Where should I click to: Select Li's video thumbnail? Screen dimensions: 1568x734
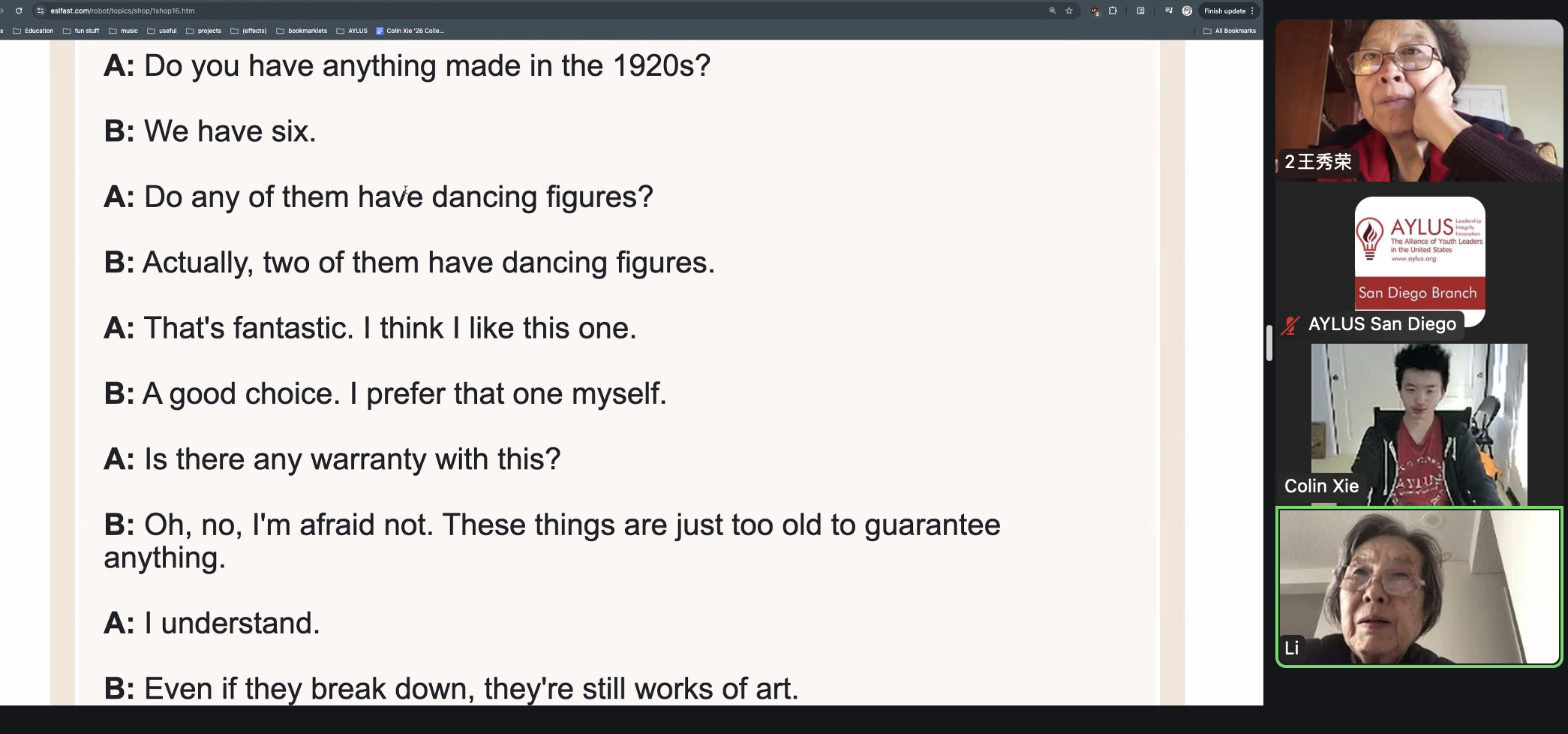click(x=1419, y=587)
